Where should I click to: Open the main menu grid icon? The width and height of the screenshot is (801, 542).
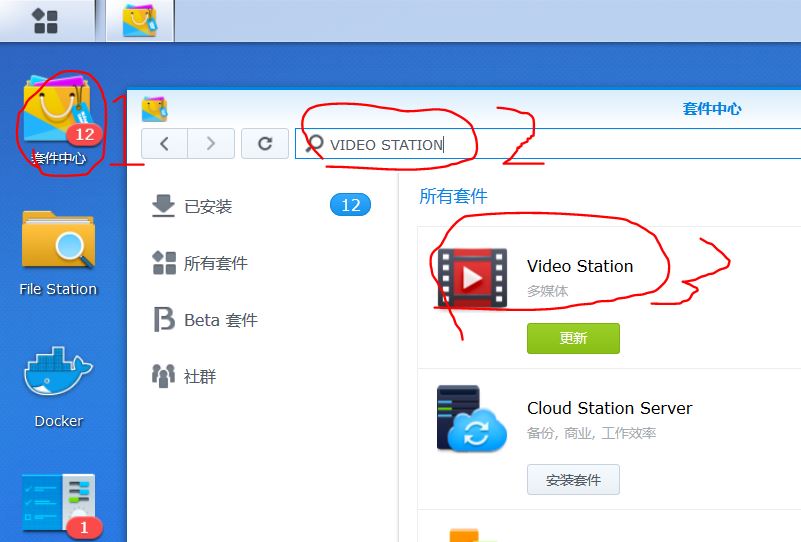point(45,21)
